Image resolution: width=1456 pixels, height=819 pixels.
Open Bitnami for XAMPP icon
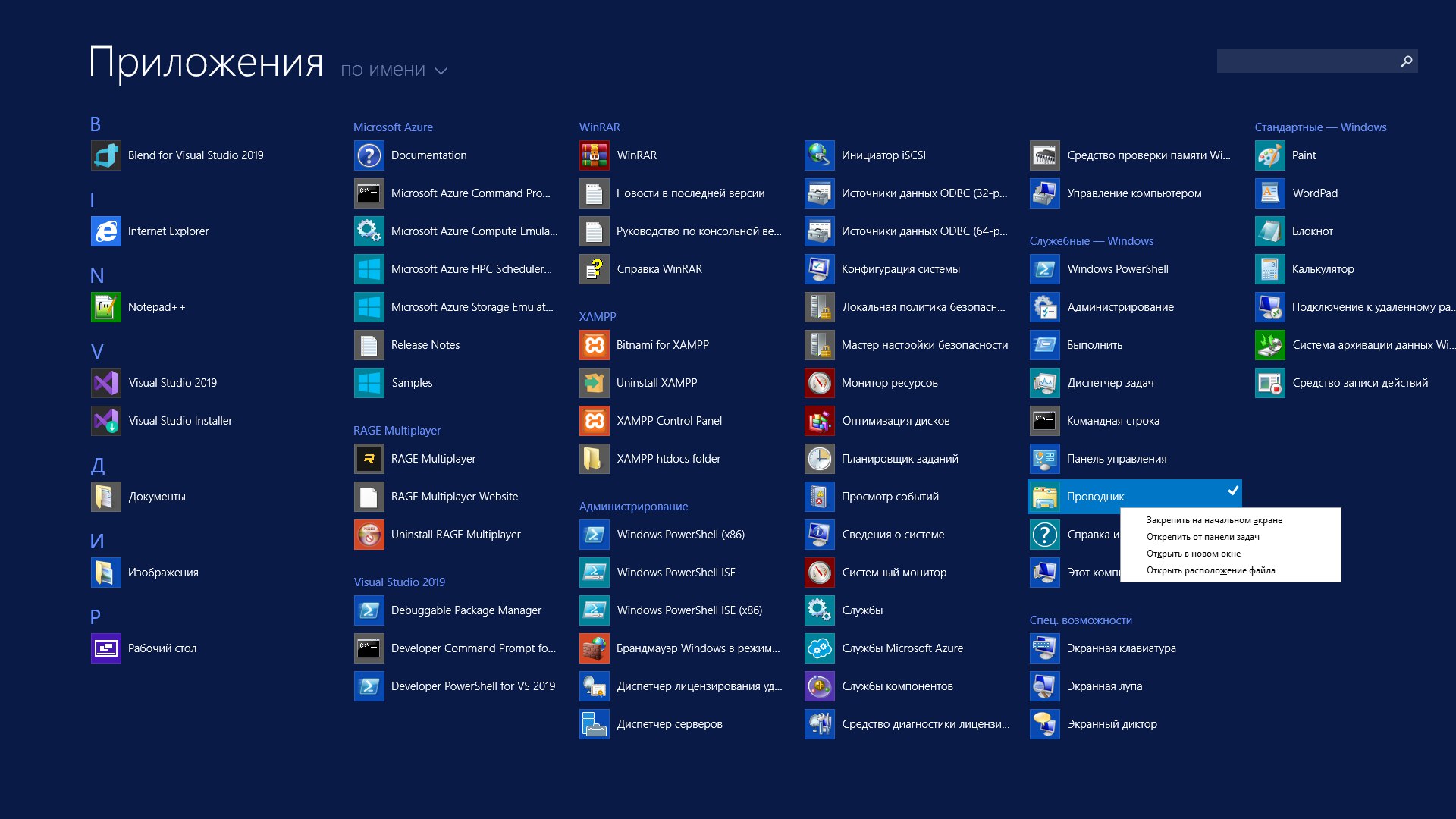pyautogui.click(x=595, y=345)
